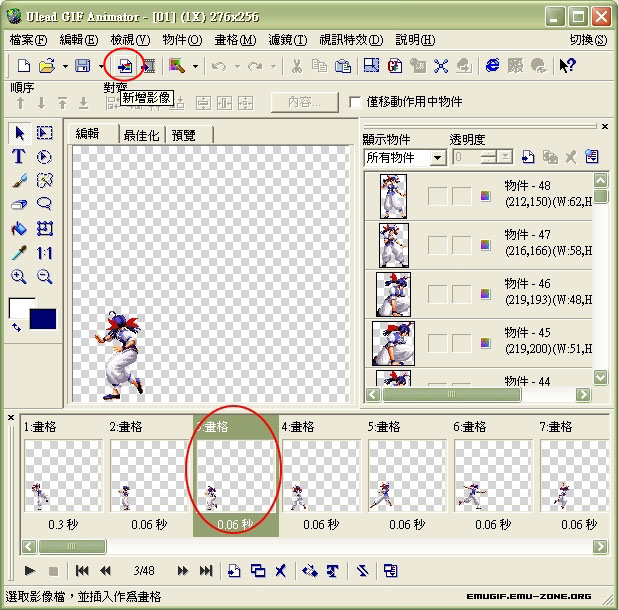Viewport: 618px width, 610px height.
Task: Click the frame properties icon
Action: coord(390,570)
